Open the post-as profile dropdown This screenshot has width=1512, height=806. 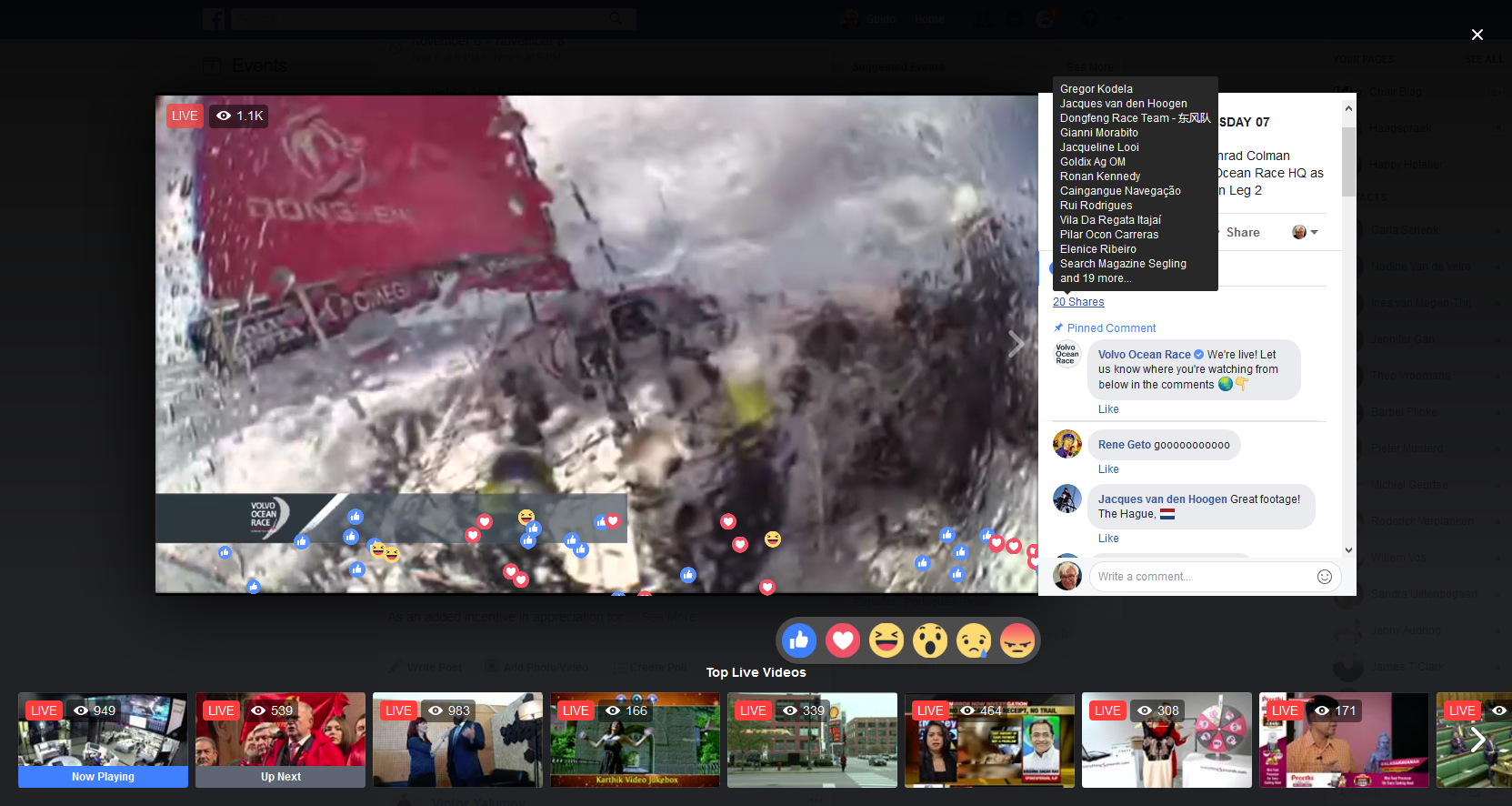pos(1305,232)
